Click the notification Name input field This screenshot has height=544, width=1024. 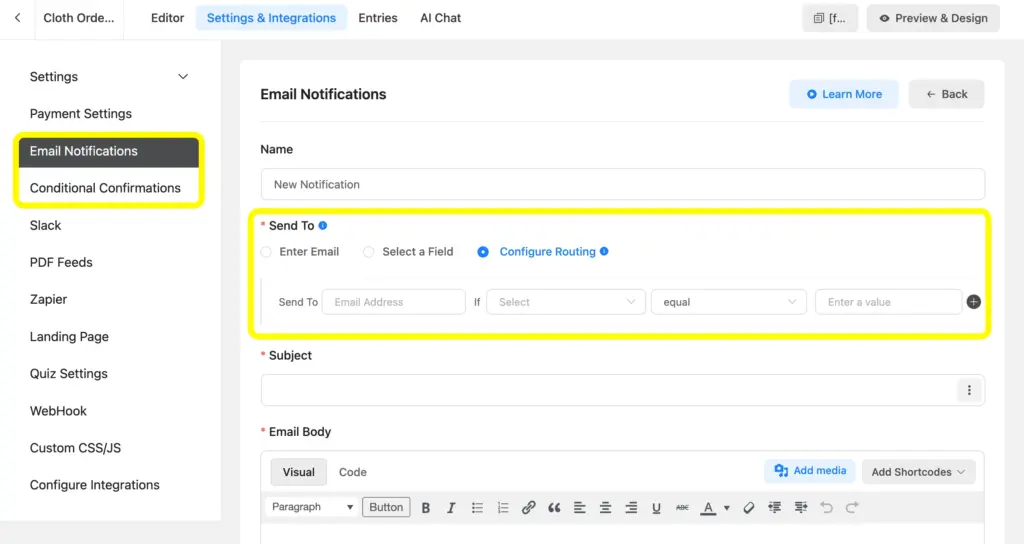[x=622, y=184]
